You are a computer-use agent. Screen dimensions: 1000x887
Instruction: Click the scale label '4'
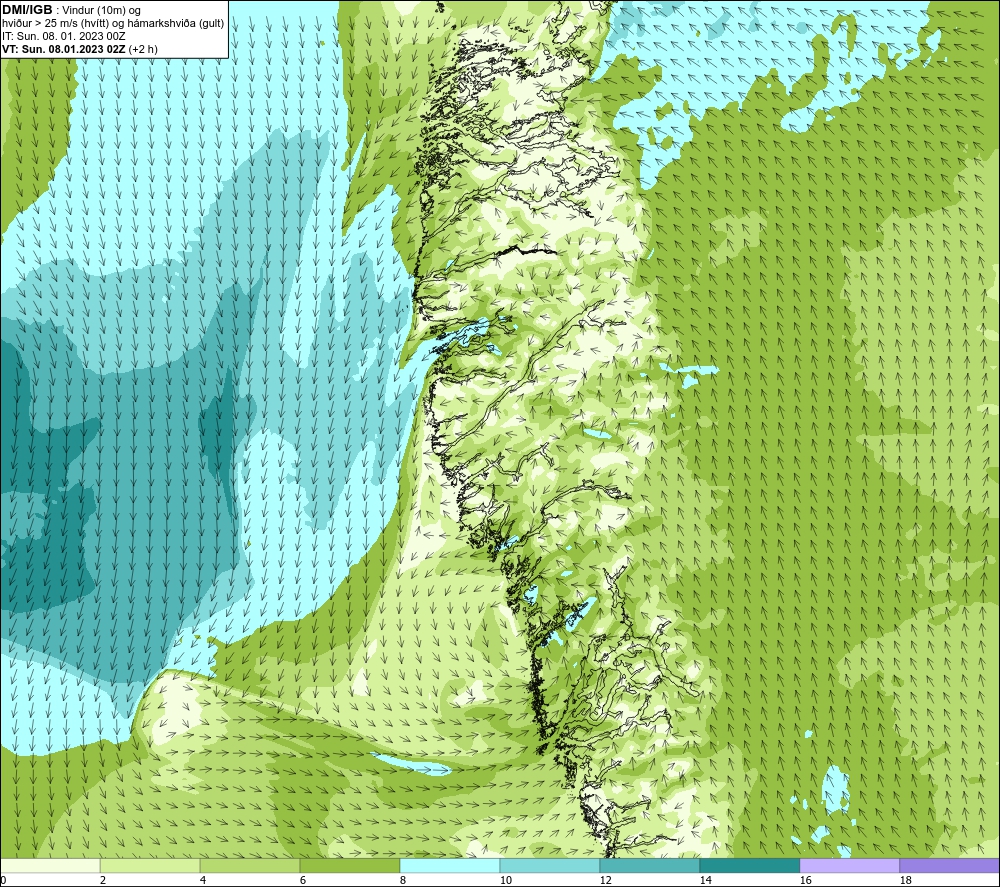click(203, 880)
